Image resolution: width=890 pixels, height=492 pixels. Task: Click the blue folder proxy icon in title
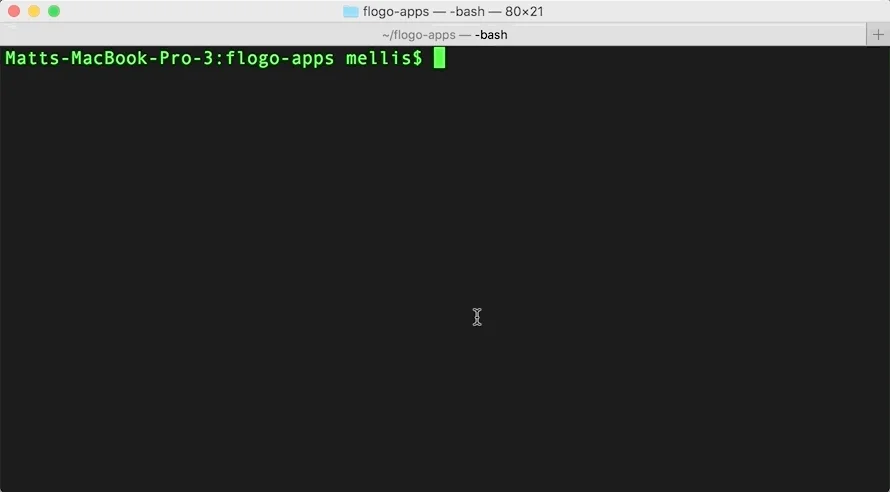[x=351, y=11]
